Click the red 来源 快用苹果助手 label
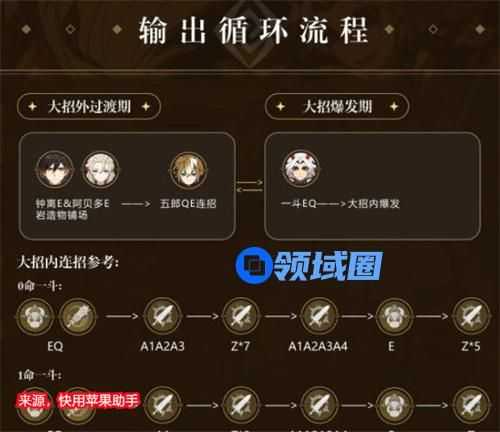The height and width of the screenshot is (432, 500). 78,400
